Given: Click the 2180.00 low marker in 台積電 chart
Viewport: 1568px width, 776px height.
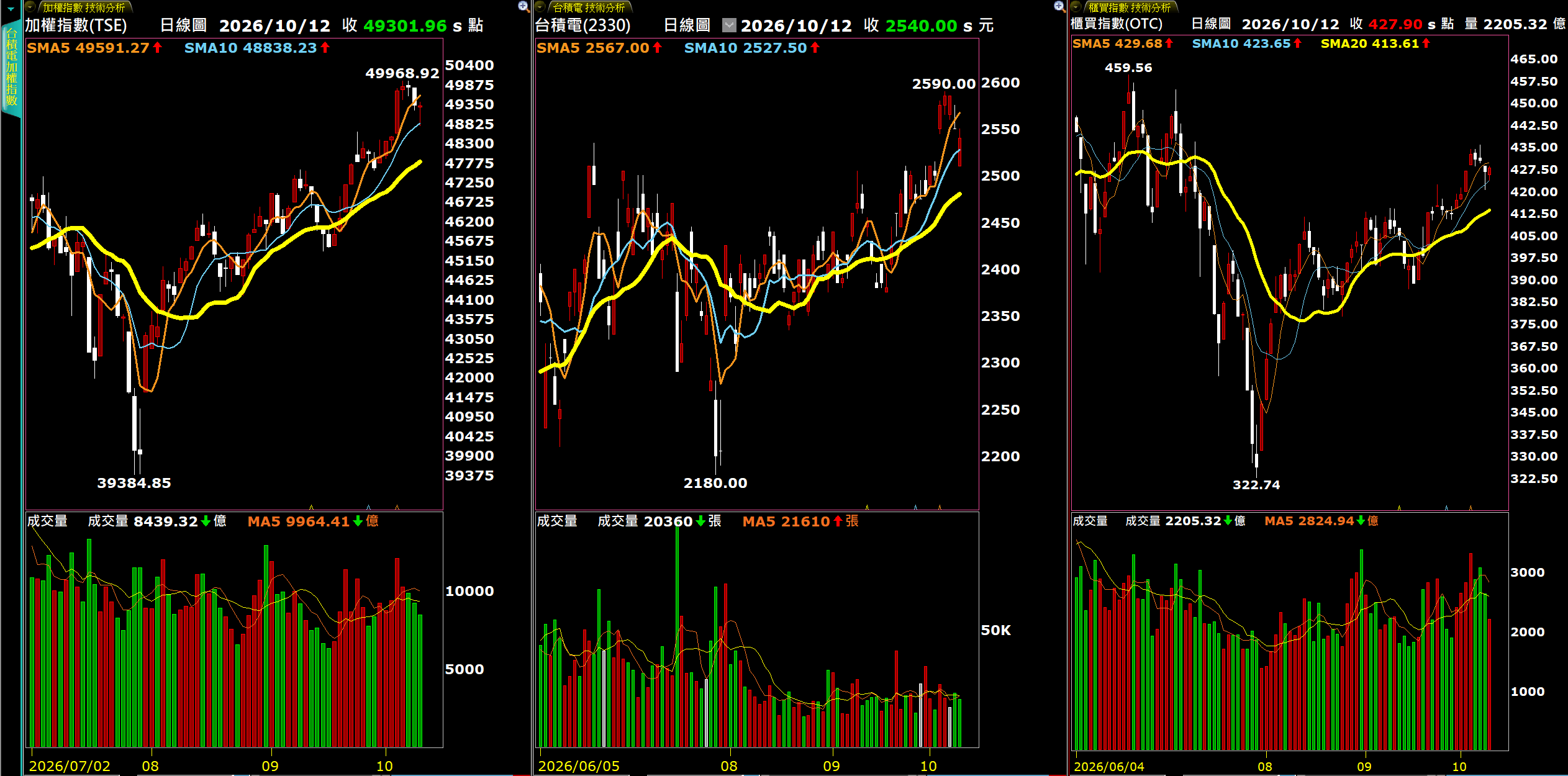Looking at the screenshot, I should coord(715,483).
